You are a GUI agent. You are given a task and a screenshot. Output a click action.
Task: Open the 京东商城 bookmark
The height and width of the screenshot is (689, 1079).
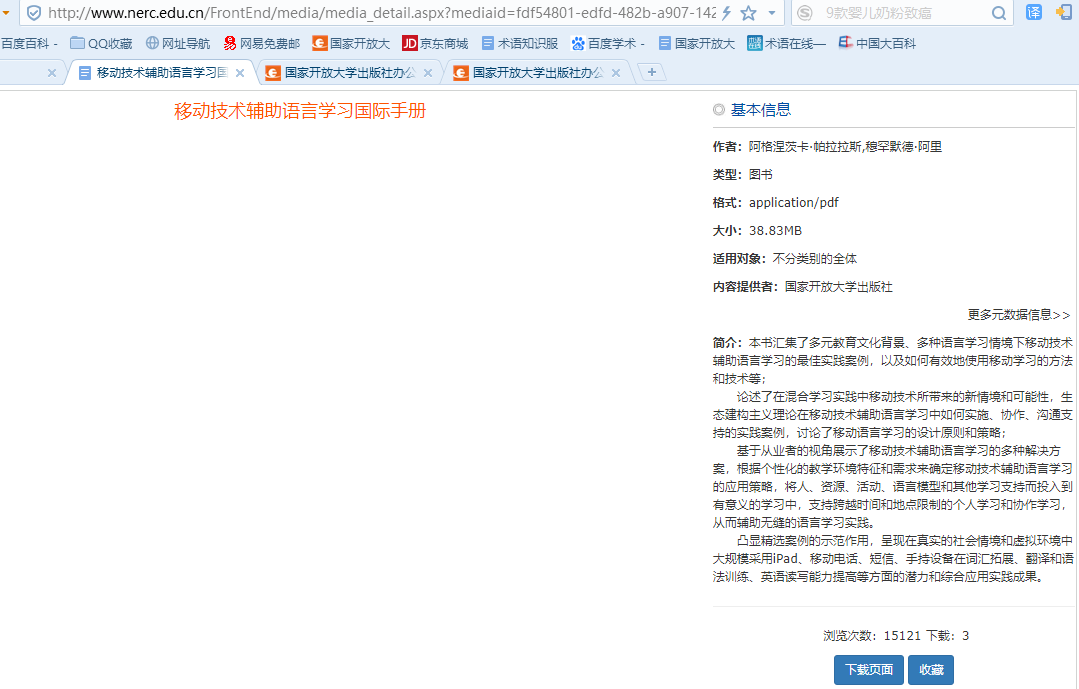coord(435,44)
